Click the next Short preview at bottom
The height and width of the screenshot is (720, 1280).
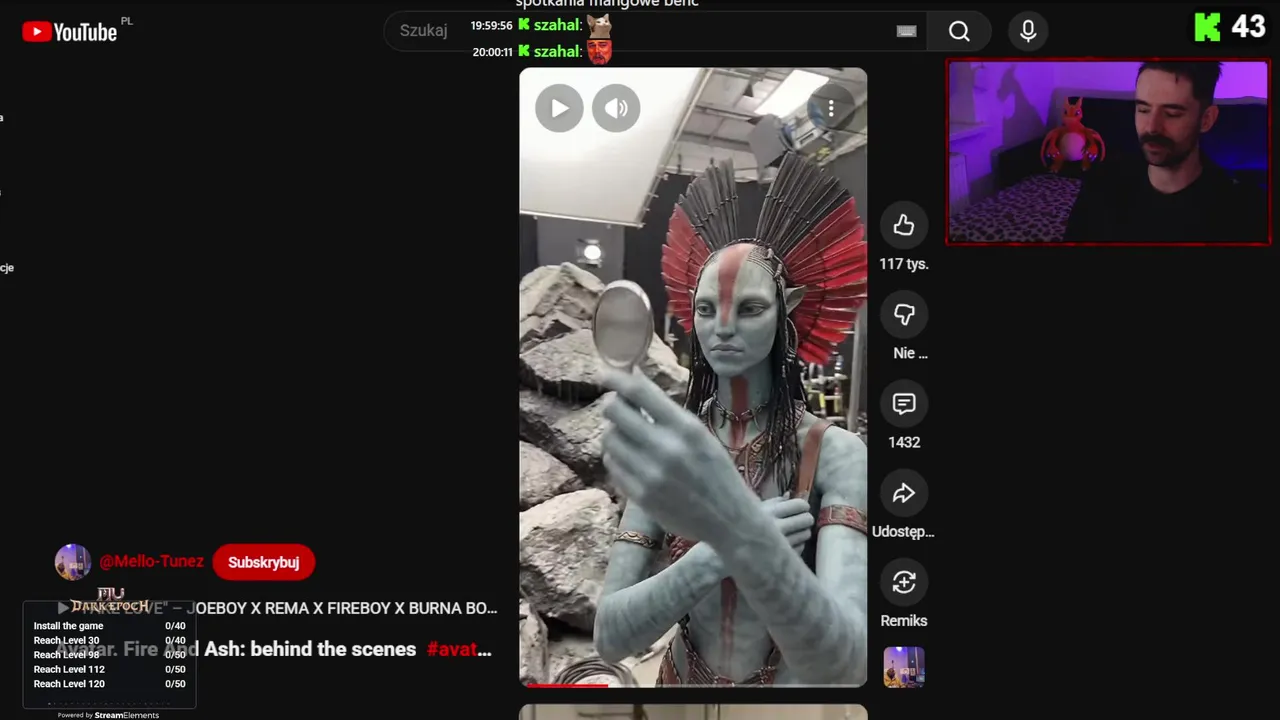point(693,712)
